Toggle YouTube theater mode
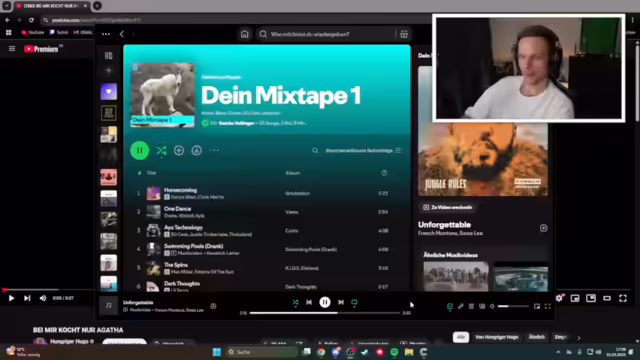Viewport: 640px width, 360px height. 607,298
